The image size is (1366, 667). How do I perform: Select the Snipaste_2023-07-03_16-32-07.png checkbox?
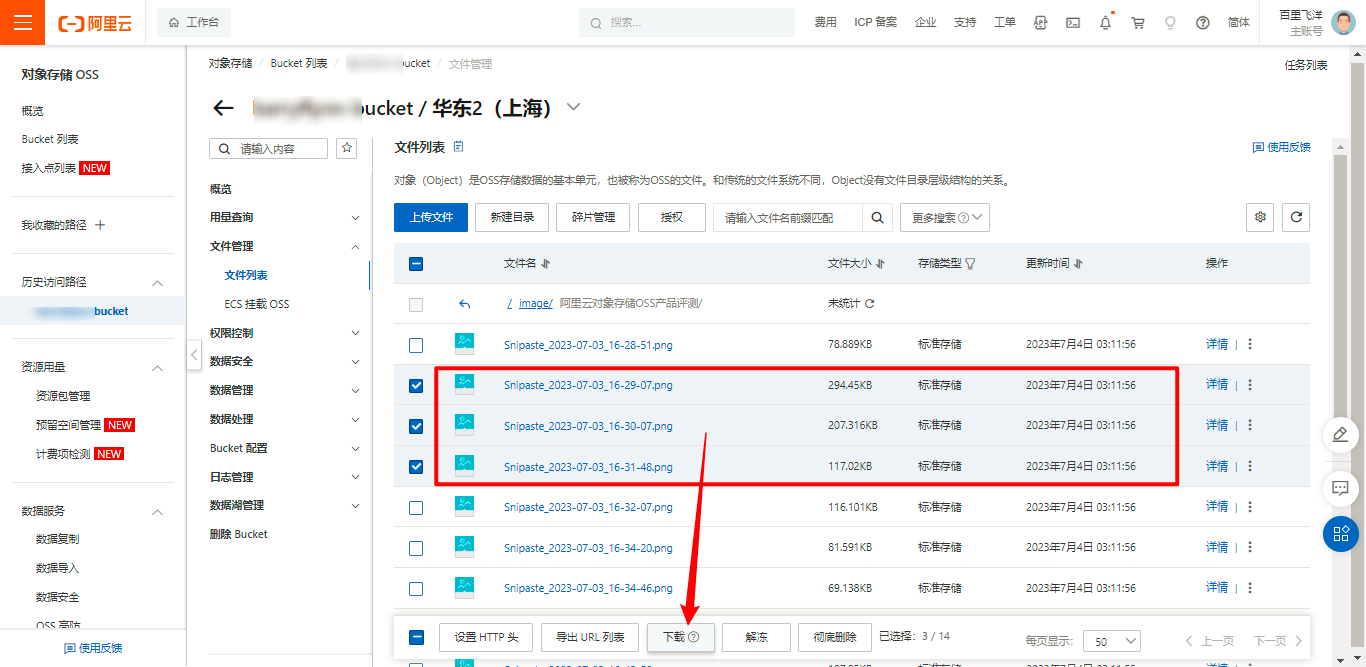416,508
